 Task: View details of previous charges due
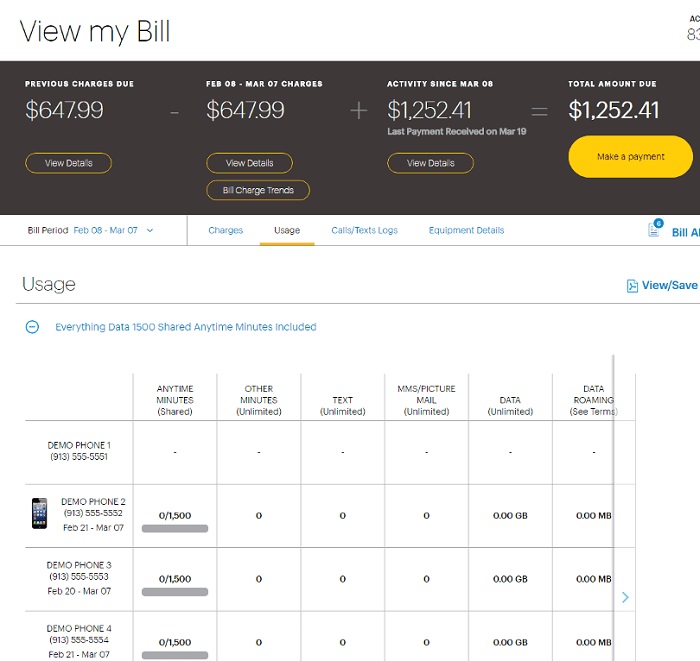[68, 163]
